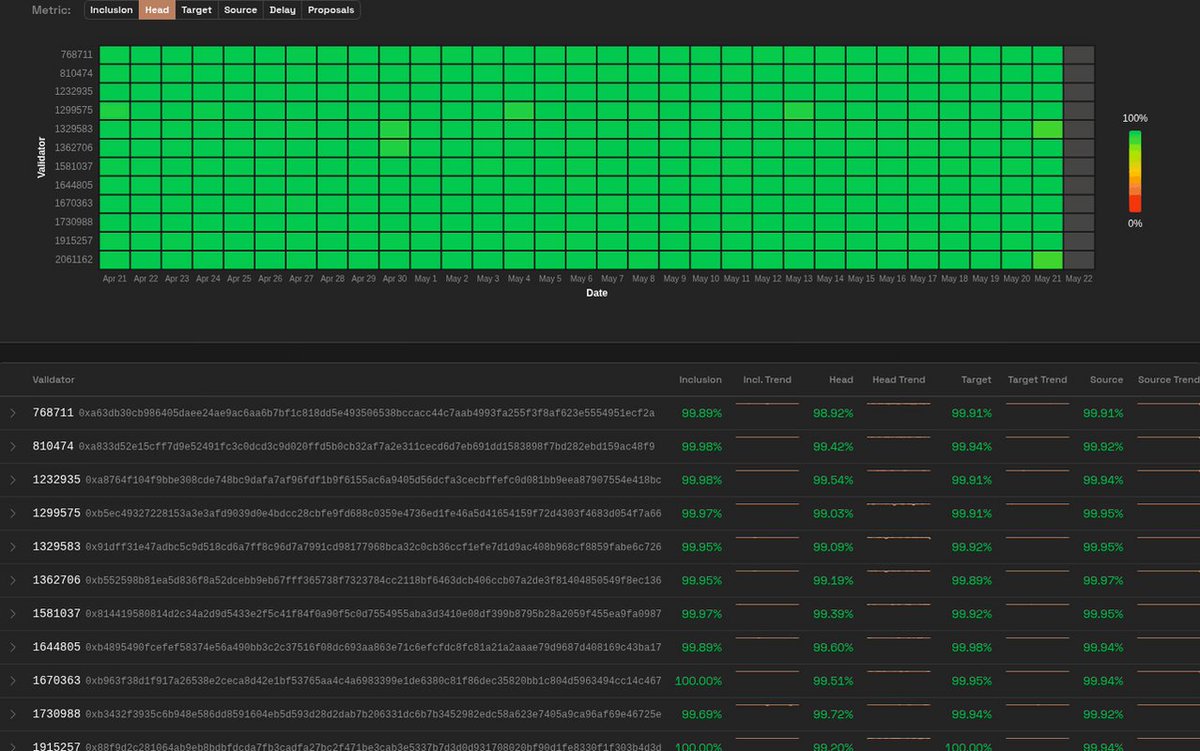Image resolution: width=1200 pixels, height=751 pixels.
Task: Click validator ID 1644805 in the table
Action: pos(56,647)
